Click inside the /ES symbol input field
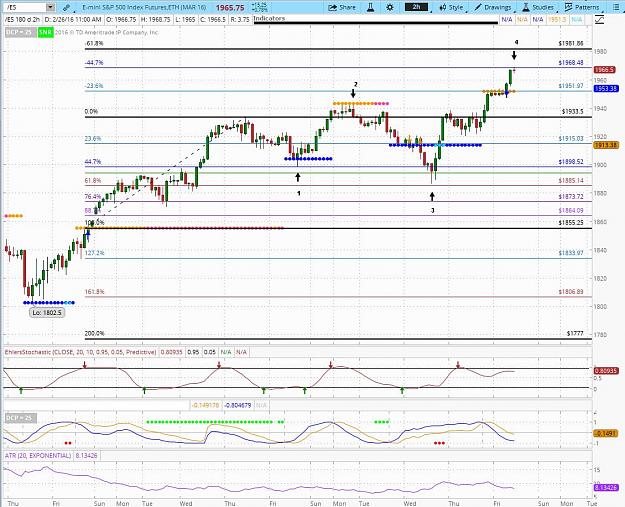 tap(24, 7)
